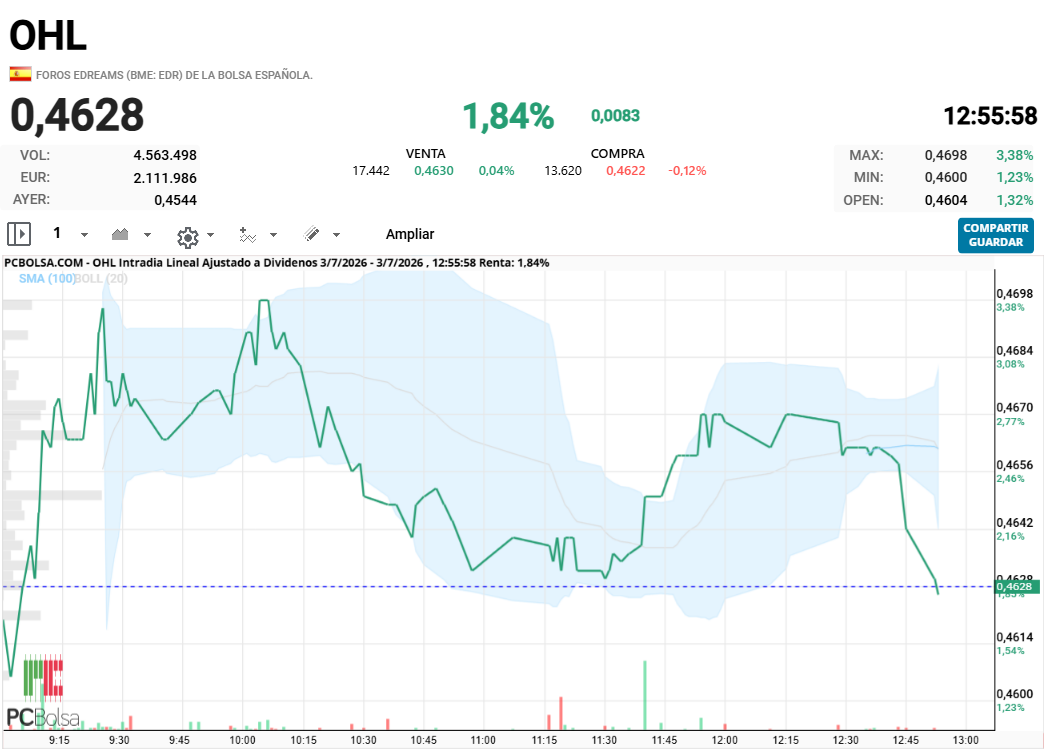Click the Spanish flag icon
This screenshot has width=1046, height=749.
[x=20, y=74]
